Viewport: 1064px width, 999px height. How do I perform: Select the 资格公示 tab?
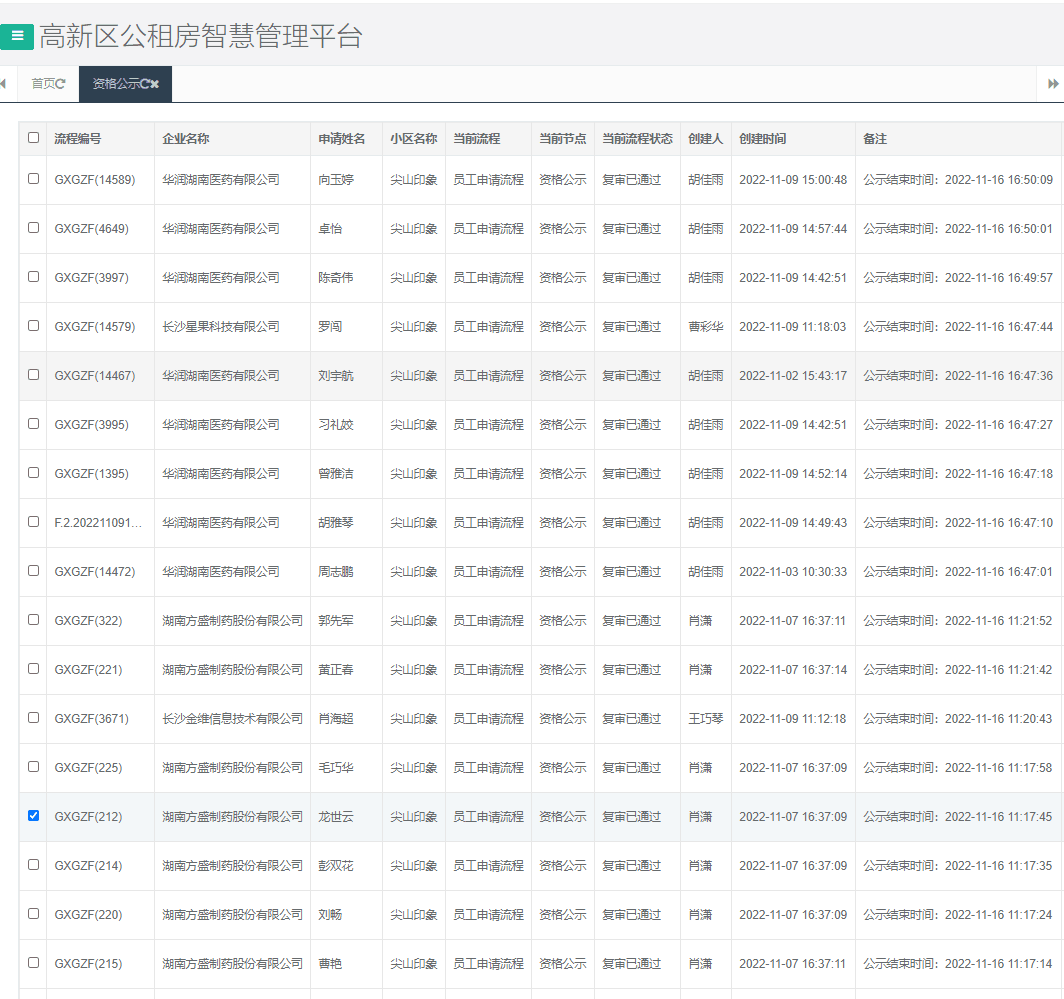tap(115, 84)
